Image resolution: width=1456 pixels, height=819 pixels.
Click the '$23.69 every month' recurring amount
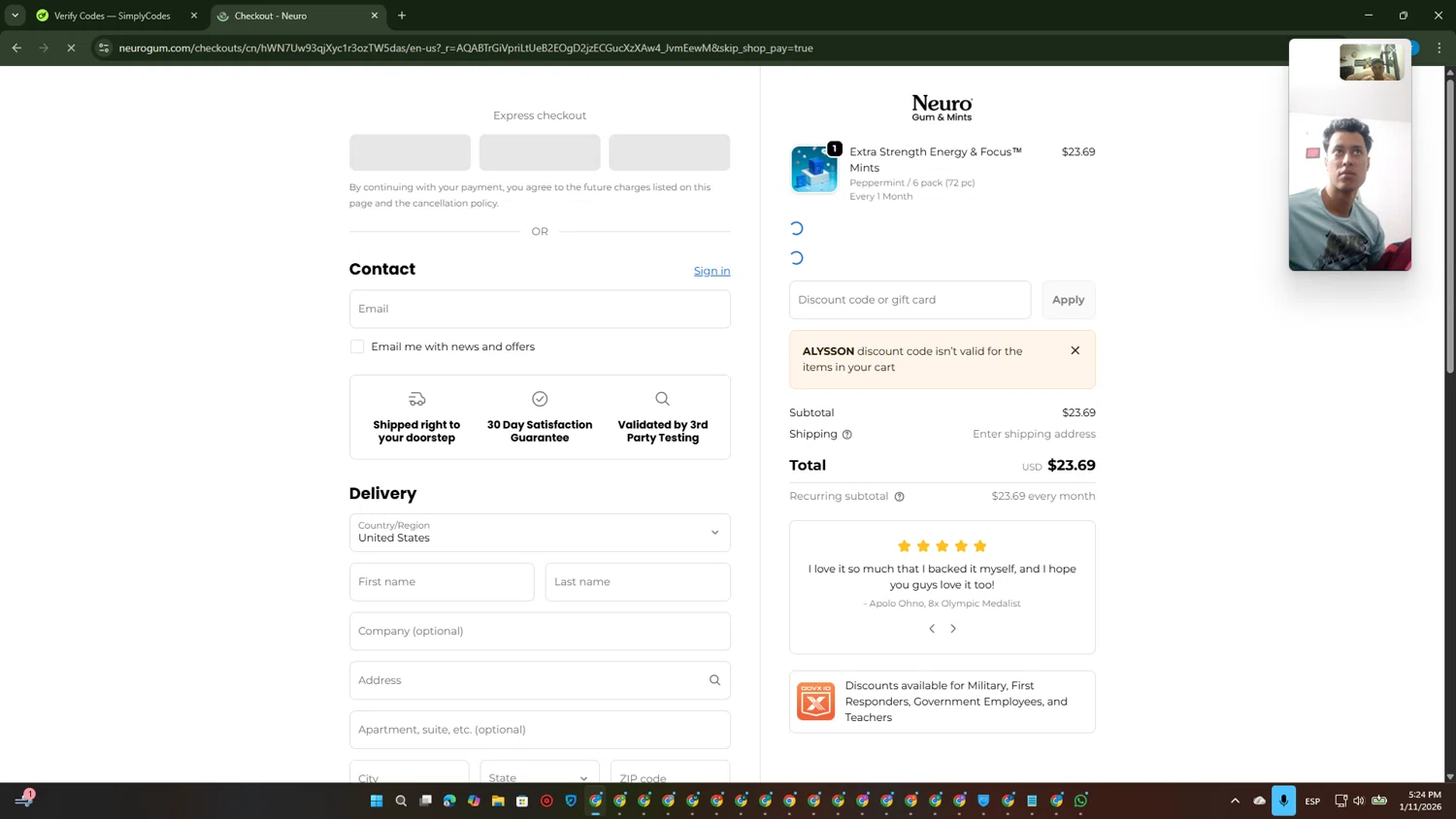[1043, 496]
